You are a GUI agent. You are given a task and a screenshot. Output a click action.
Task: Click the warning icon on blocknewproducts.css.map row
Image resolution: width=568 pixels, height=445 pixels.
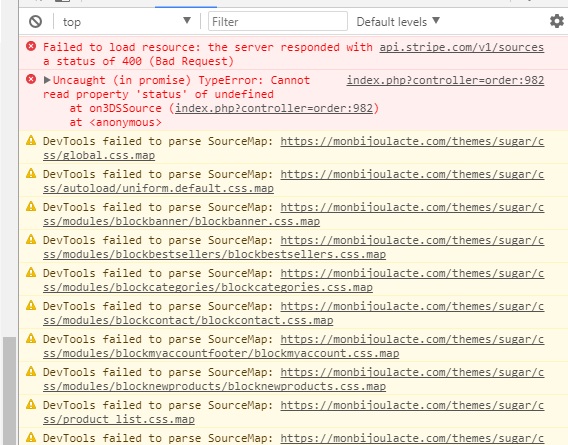pyautogui.click(x=31, y=371)
